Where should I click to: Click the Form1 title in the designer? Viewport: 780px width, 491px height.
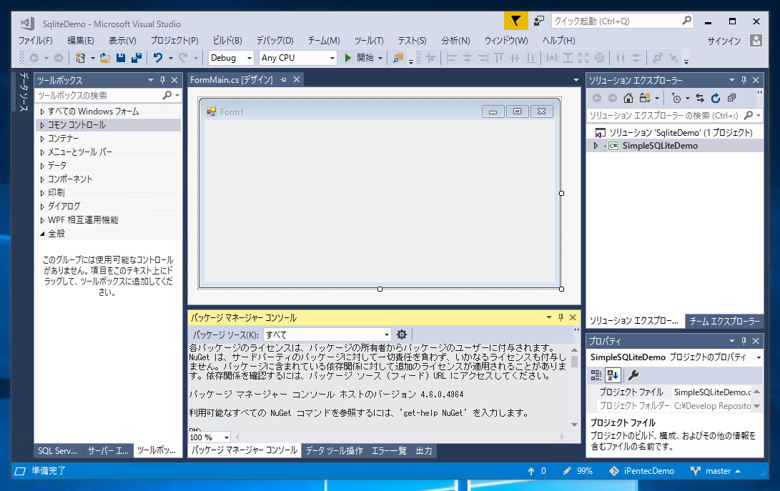tap(232, 112)
